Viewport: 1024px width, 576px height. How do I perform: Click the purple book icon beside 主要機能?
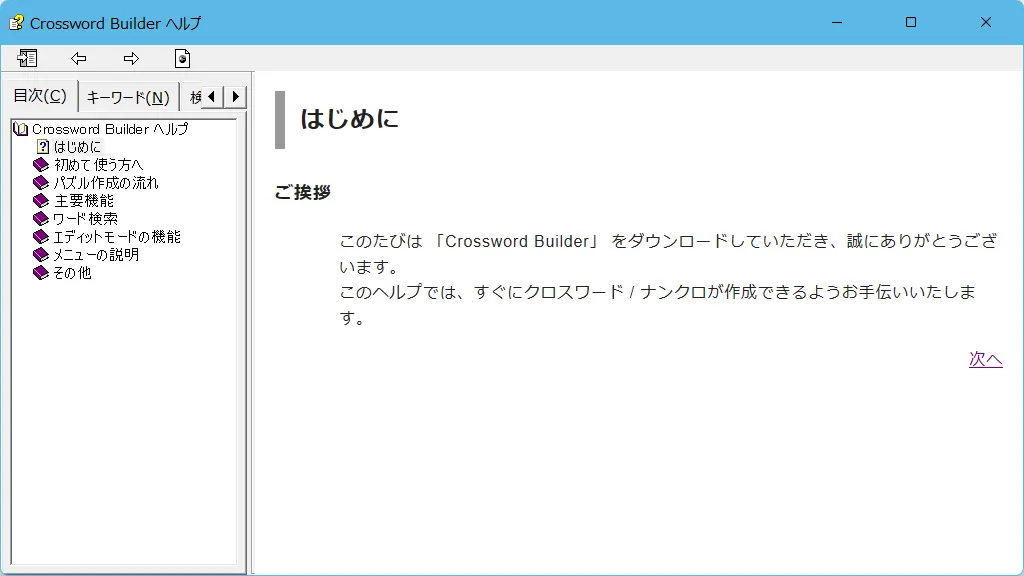coord(41,200)
